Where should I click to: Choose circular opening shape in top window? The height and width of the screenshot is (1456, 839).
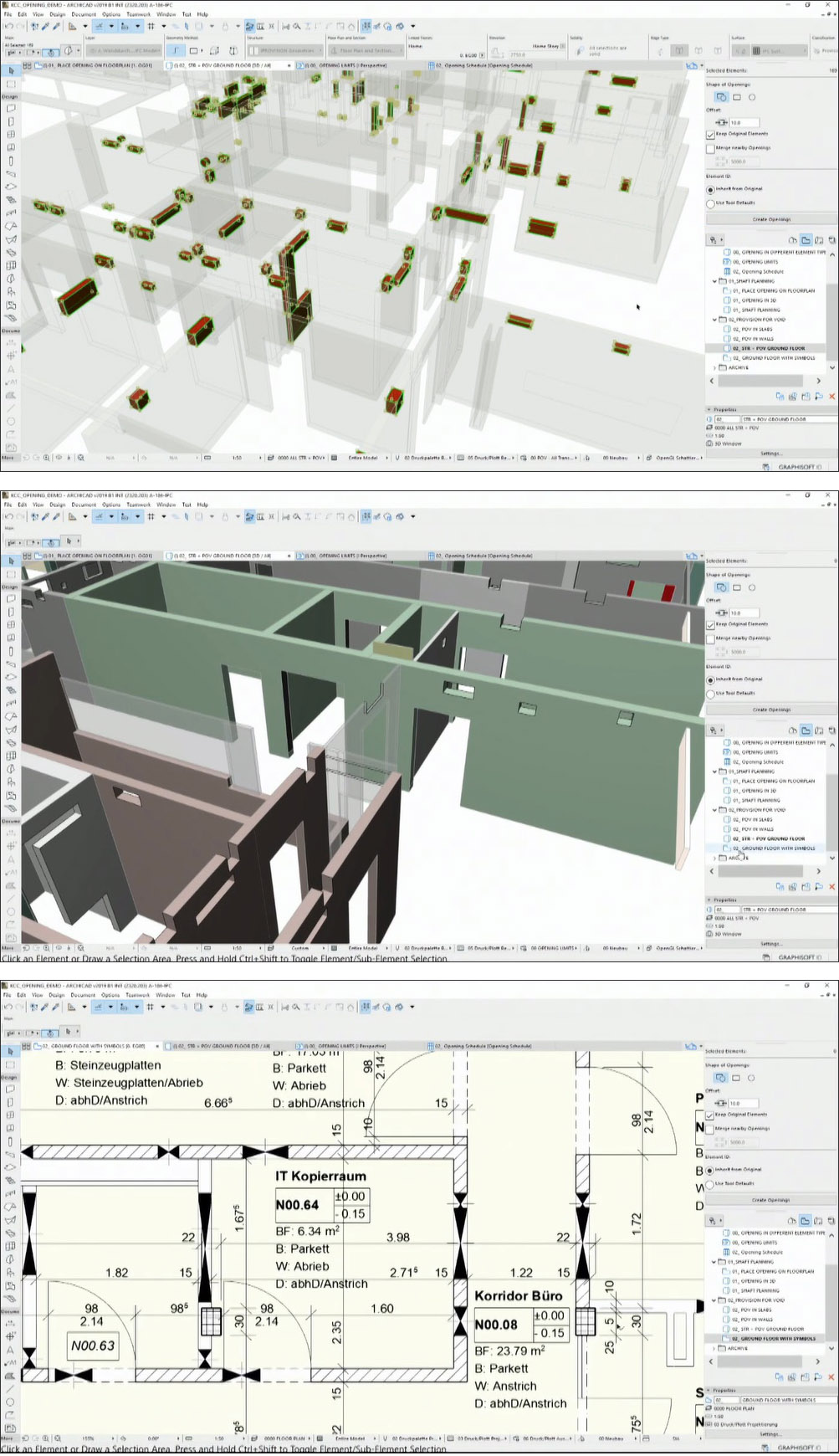coord(752,97)
